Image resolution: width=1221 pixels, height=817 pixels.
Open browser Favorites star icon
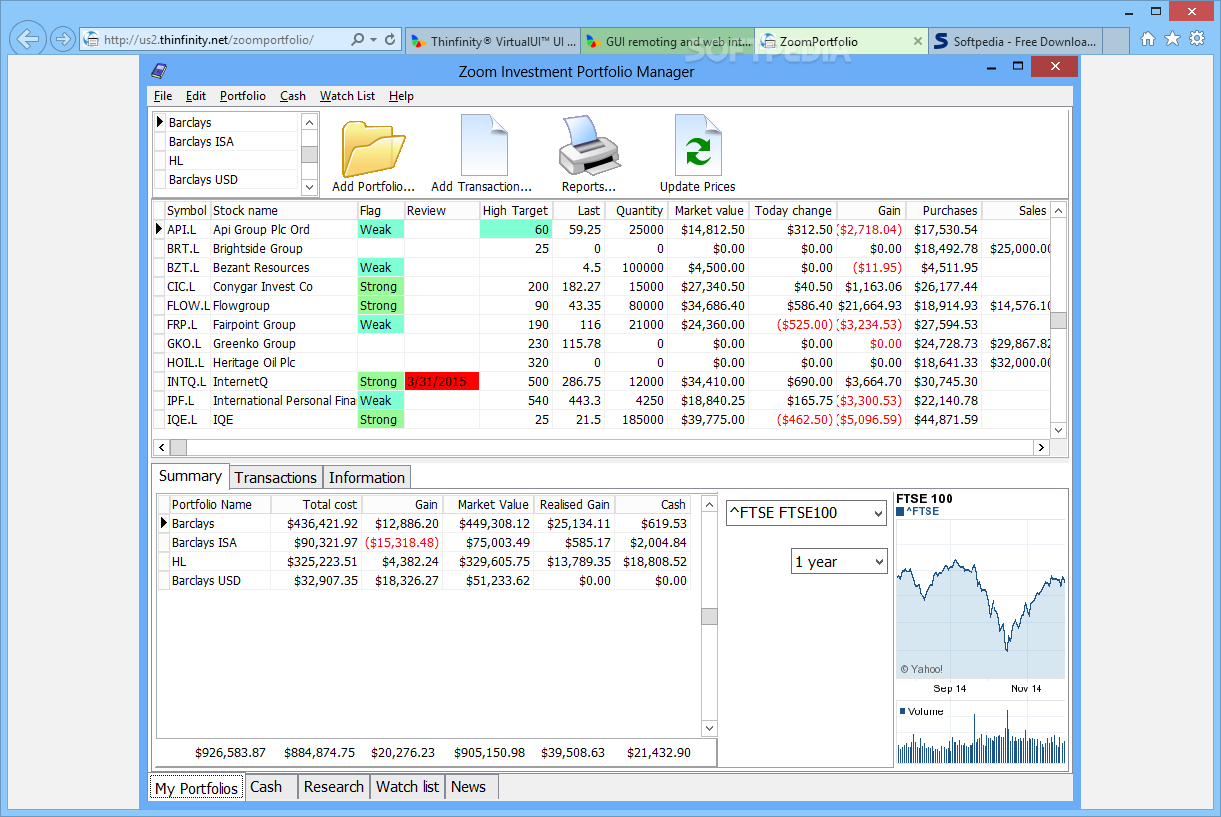1172,39
